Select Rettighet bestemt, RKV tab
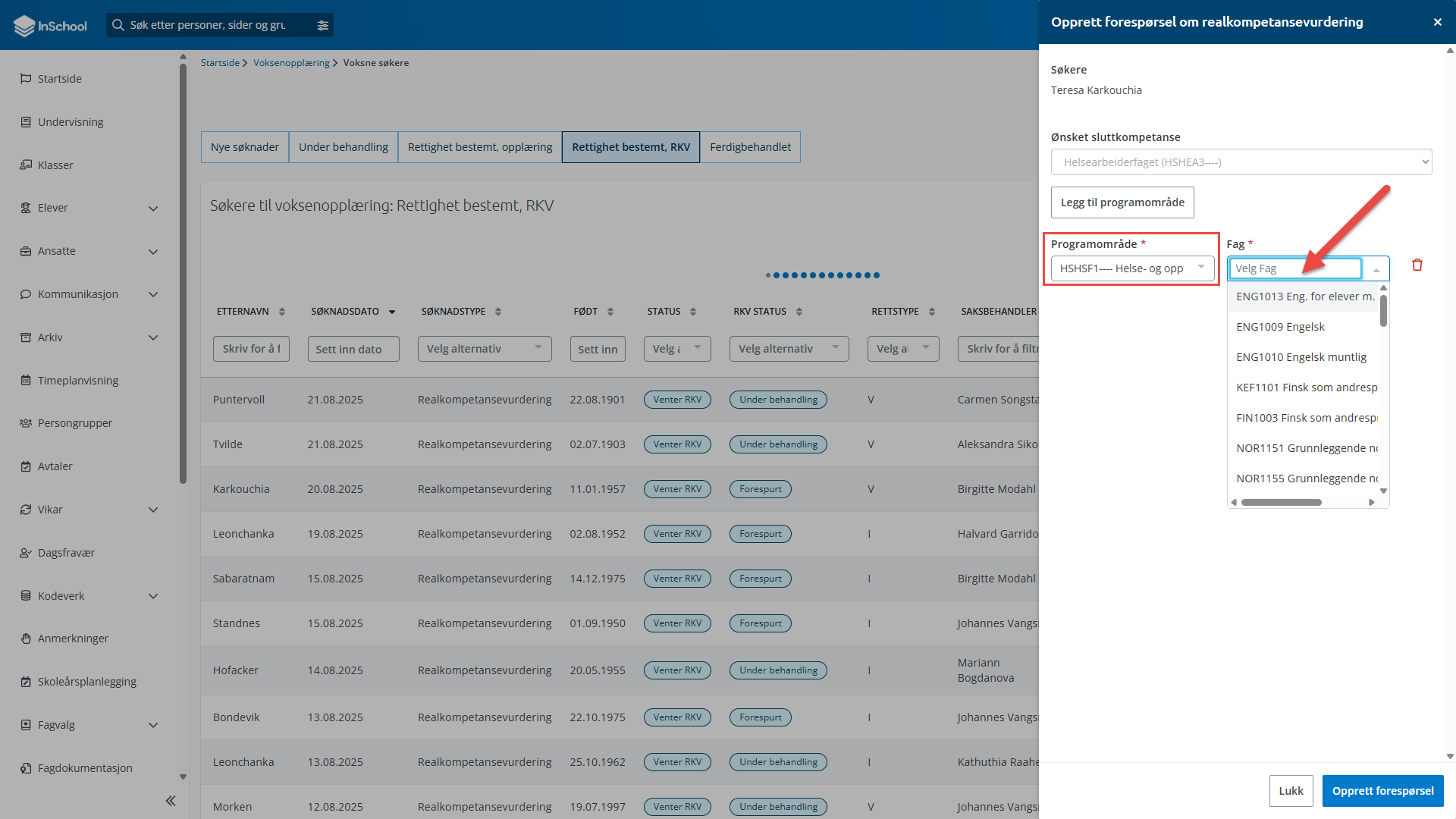1456x819 pixels. pos(631,147)
